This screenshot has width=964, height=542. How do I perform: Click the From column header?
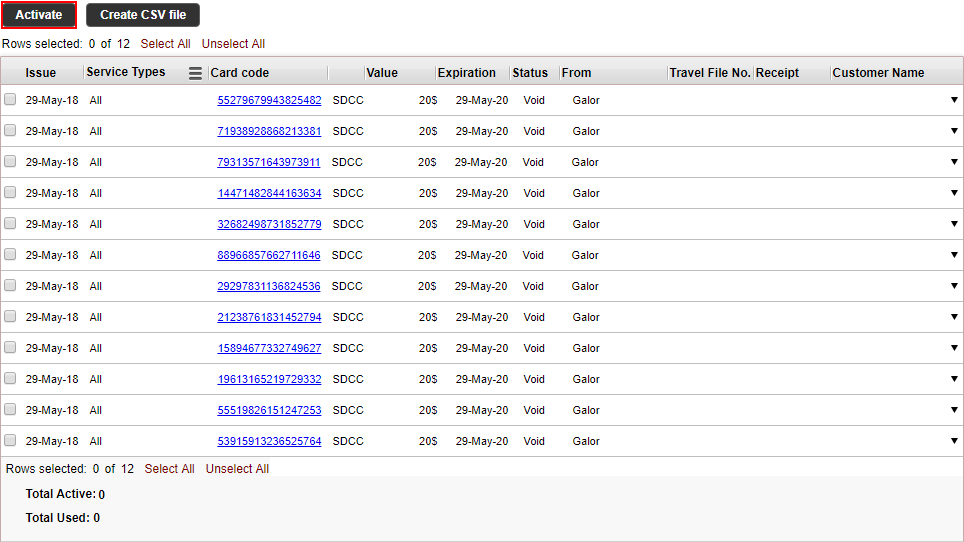point(576,73)
